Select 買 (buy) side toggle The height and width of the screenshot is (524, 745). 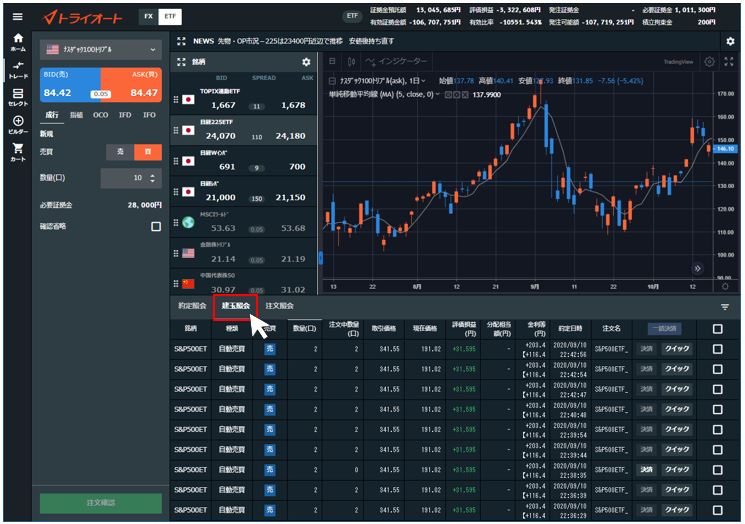(148, 152)
